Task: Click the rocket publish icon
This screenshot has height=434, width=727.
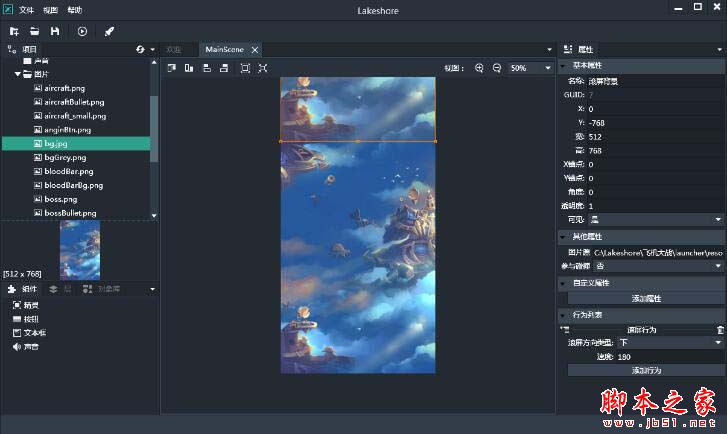Action: [109, 32]
